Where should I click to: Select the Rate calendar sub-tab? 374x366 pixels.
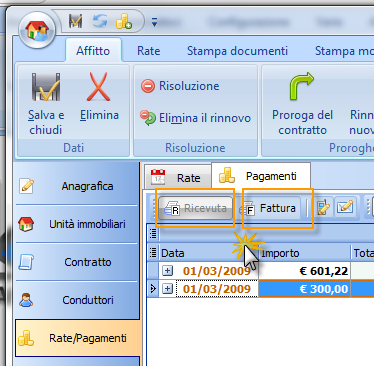[178, 177]
